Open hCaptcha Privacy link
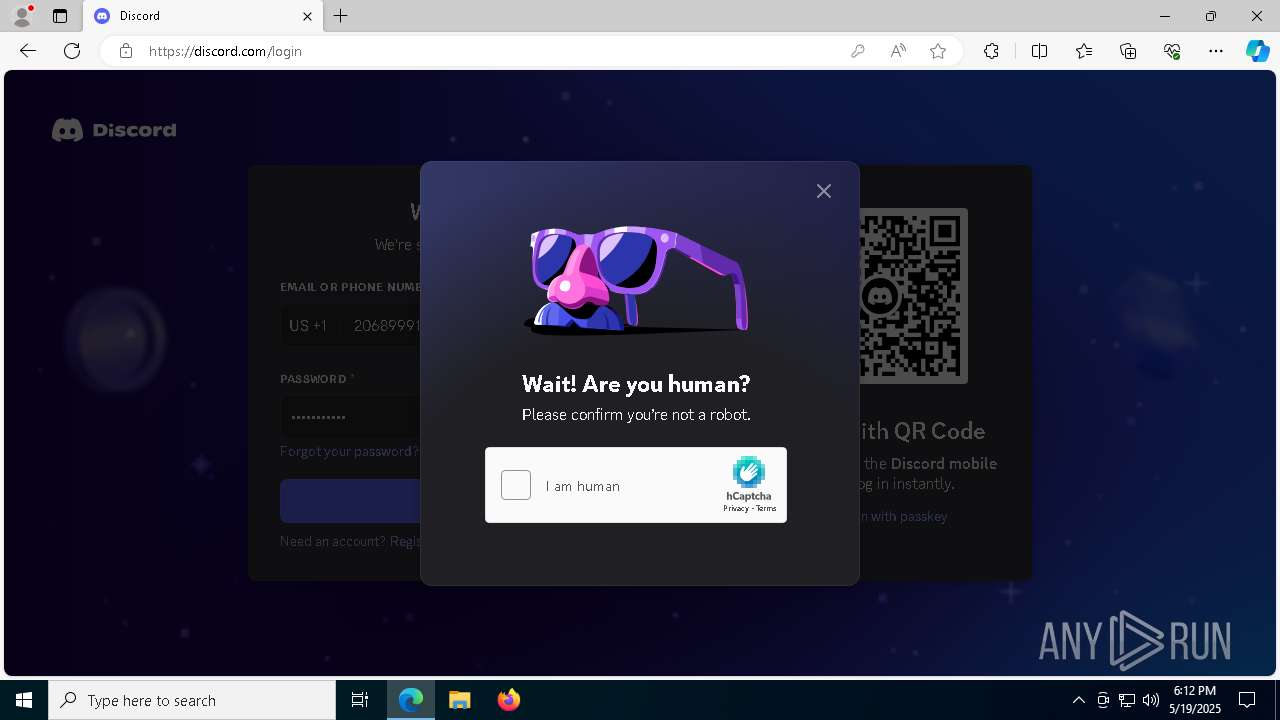This screenshot has width=1280, height=720. pyautogui.click(x=736, y=508)
